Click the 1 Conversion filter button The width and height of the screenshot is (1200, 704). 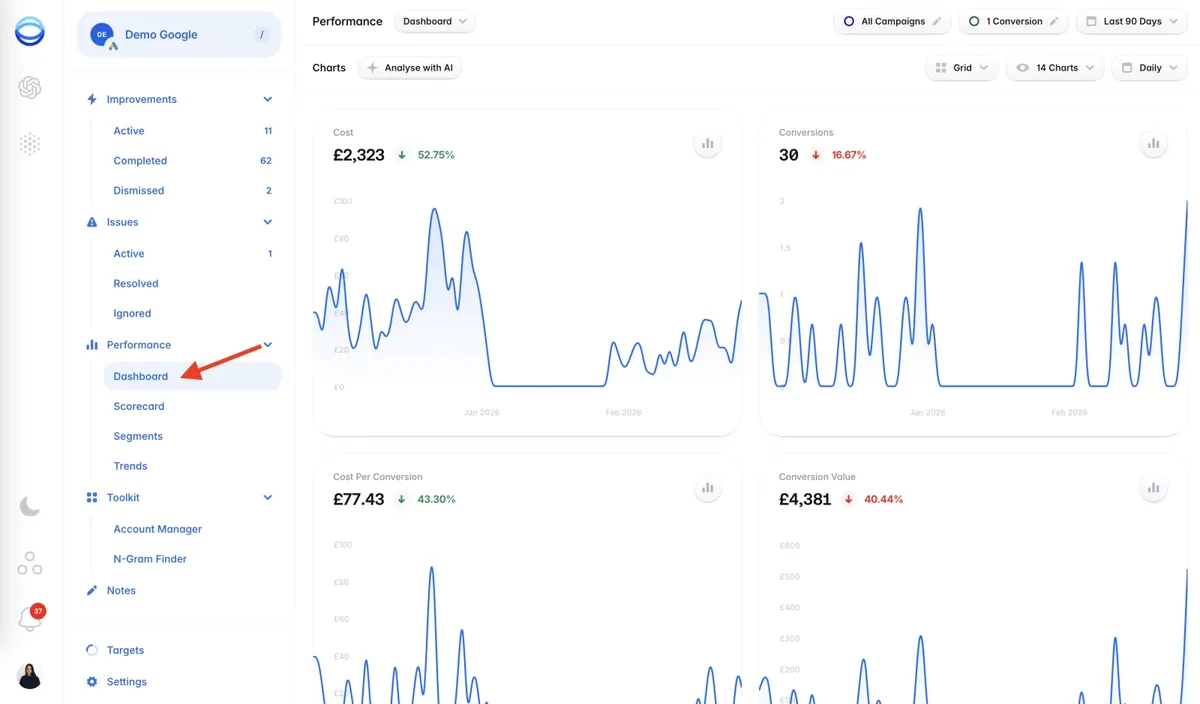tap(1014, 21)
